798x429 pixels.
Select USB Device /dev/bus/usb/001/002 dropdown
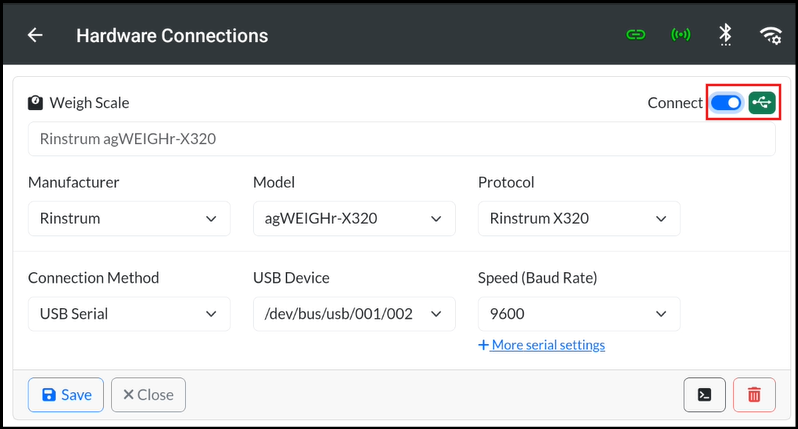click(x=354, y=314)
